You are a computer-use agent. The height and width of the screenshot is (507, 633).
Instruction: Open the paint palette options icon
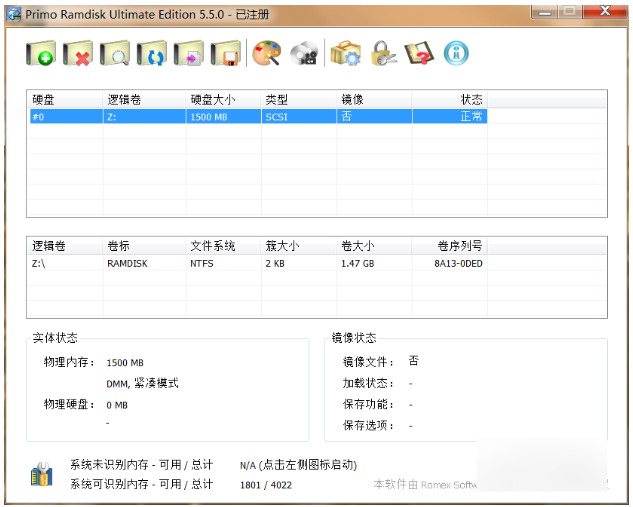266,53
